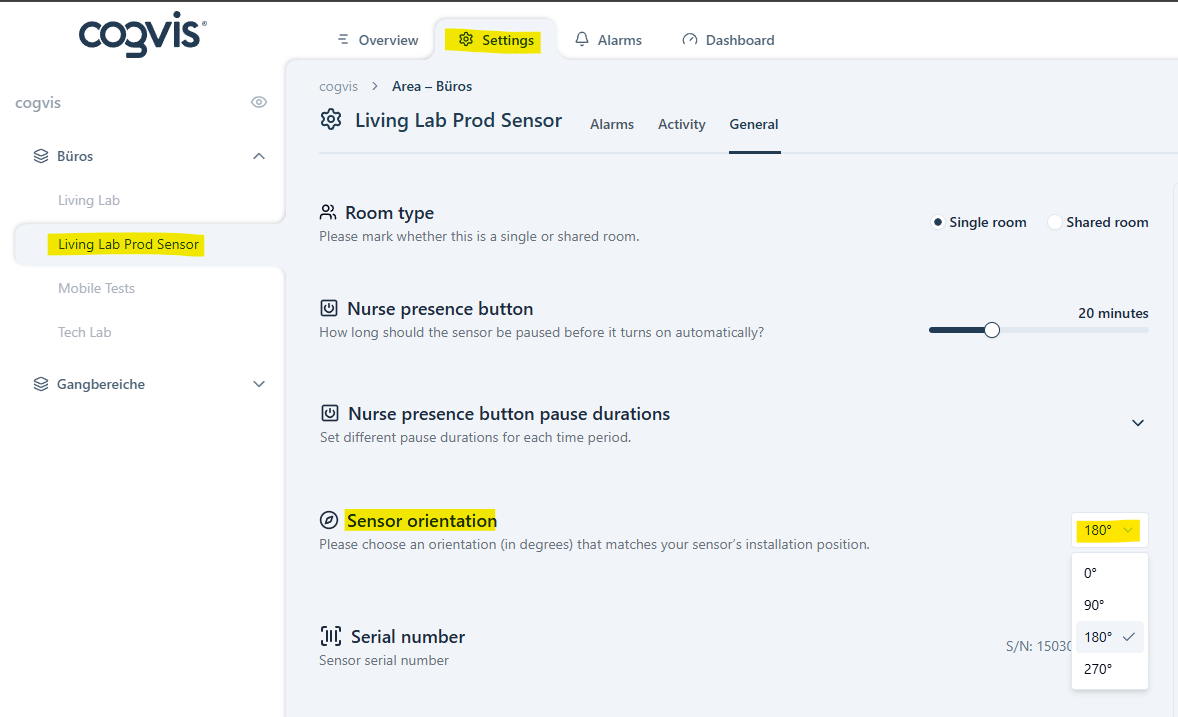Click the Gangbereiche layers icon
Viewport: 1178px width, 717px height.
coord(41,384)
